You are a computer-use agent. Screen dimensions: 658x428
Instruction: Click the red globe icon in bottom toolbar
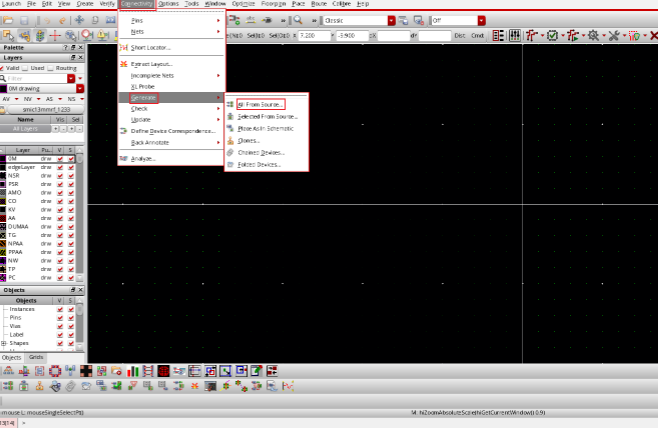click(x=162, y=371)
